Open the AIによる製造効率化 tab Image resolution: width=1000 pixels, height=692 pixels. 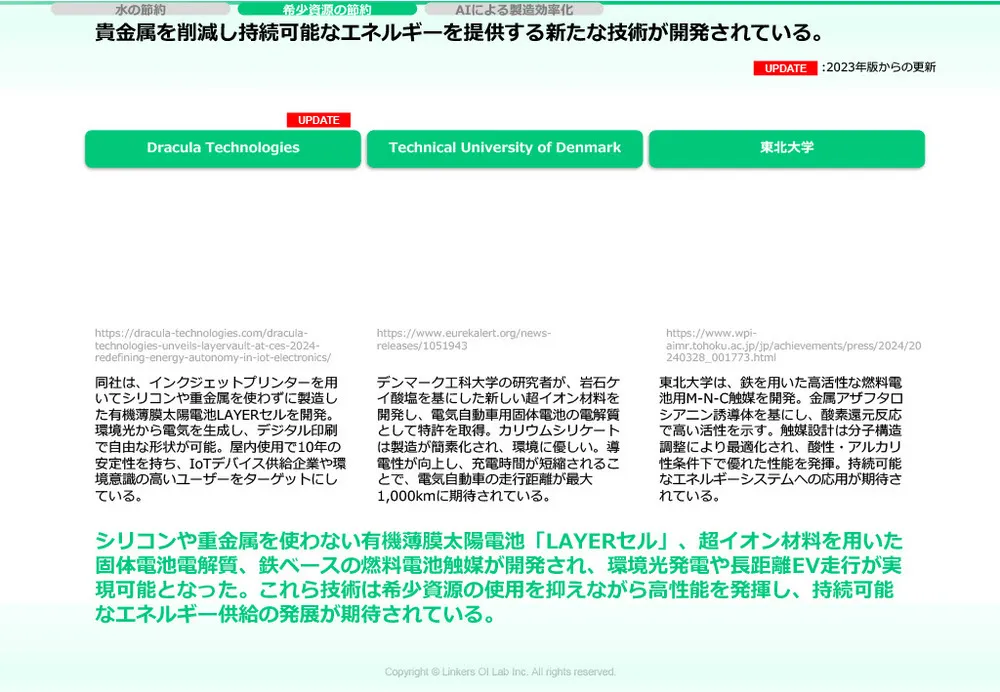pos(514,9)
